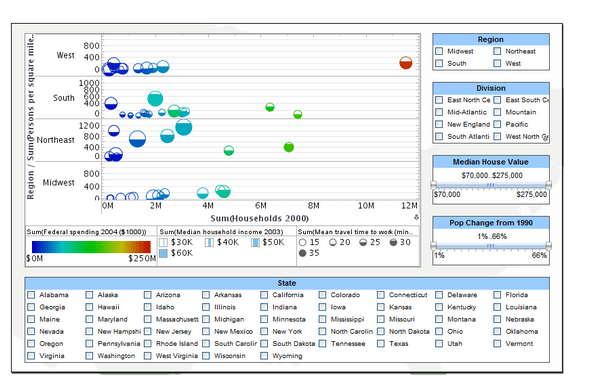Tick the Pacific division checkbox
Image resolution: width=593 pixels, height=377 pixels.
pos(497,124)
